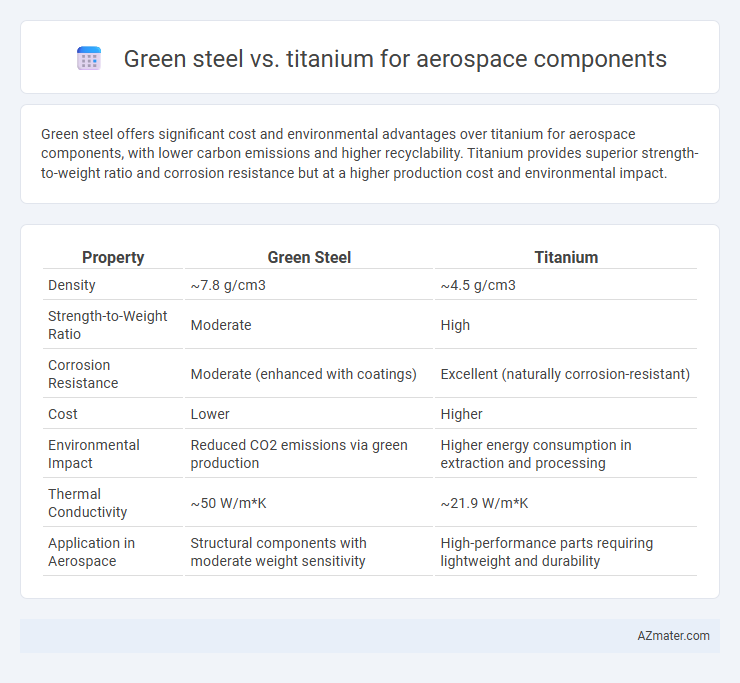
Task: Click the 'Titanium' column header
Action: click(566, 257)
